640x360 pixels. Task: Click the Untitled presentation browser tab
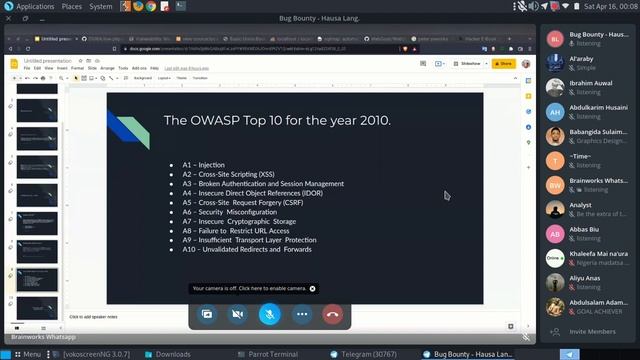tap(56, 39)
